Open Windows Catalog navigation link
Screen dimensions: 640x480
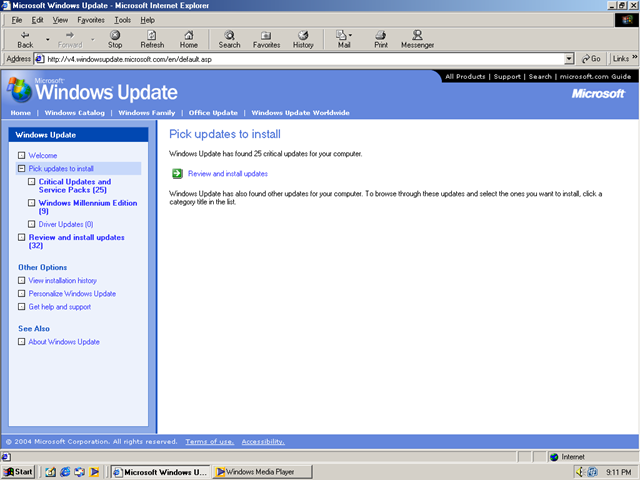(75, 113)
